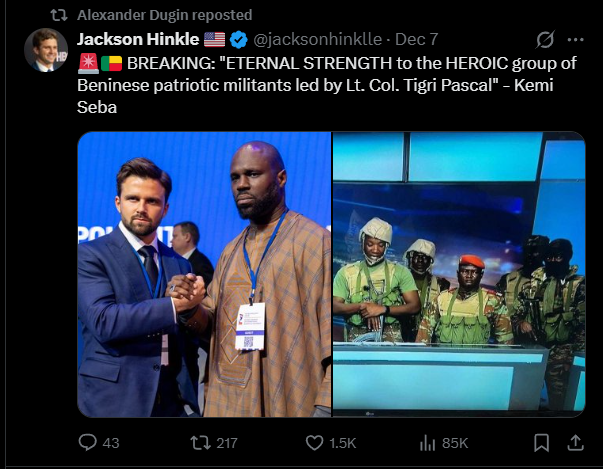This screenshot has height=469, width=603.
Task: Open Jackson Hinkle's profile picture
Action: coord(45,51)
